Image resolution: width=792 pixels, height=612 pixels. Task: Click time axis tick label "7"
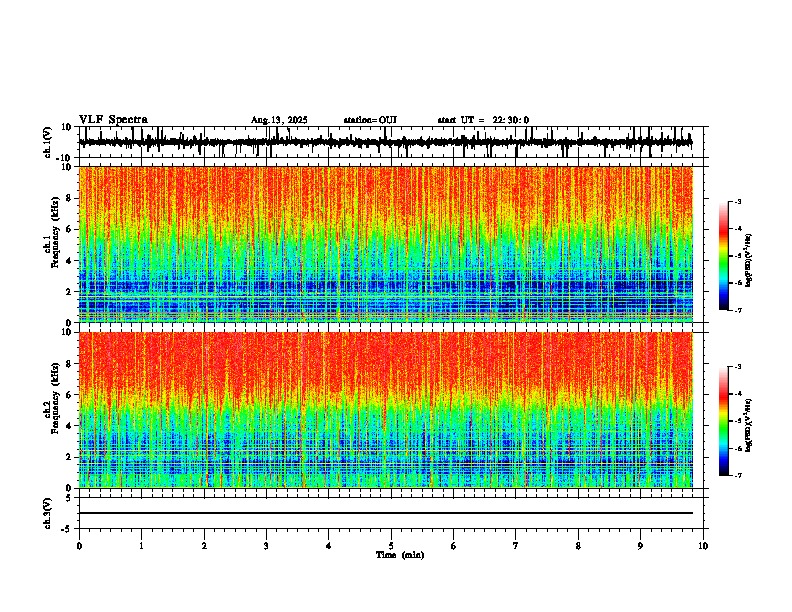click(516, 546)
